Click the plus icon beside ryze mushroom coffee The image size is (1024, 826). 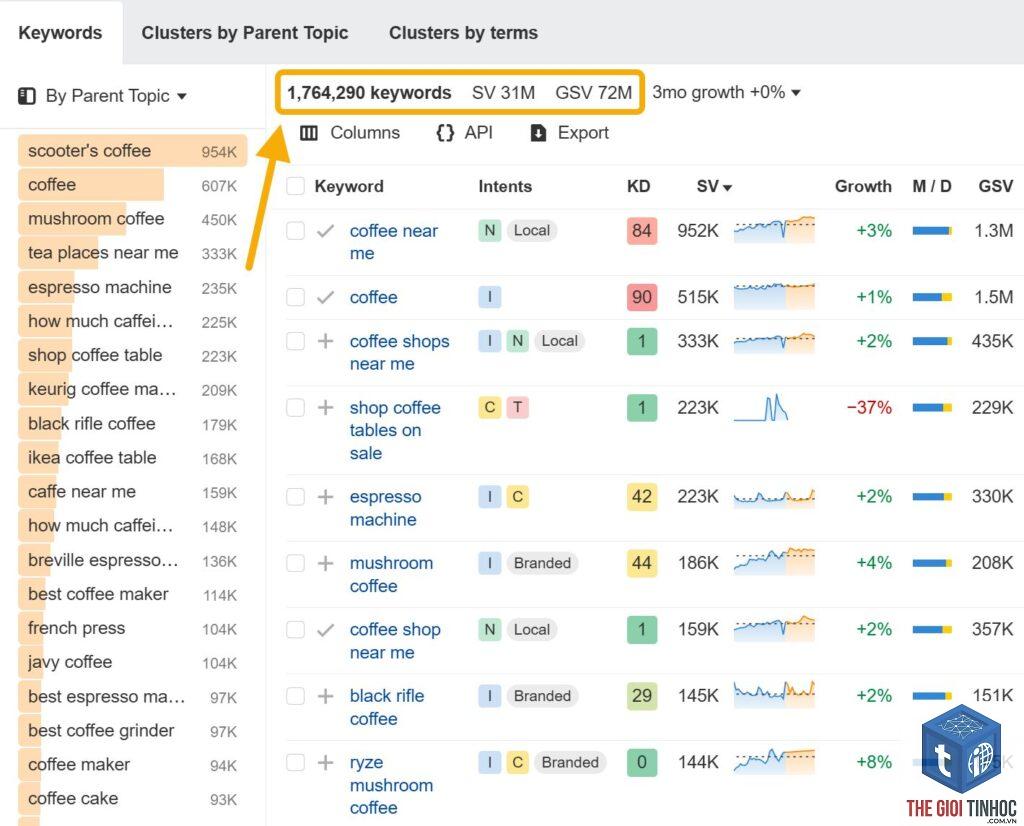tap(325, 762)
